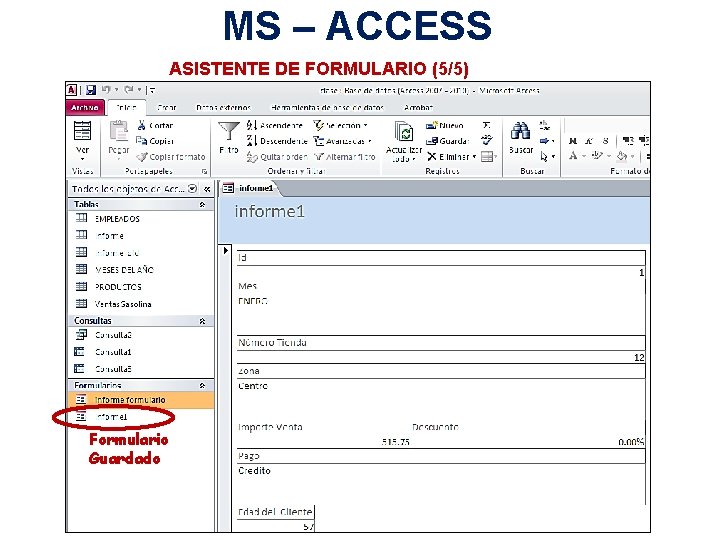
Task: Click Copiar button
Action: click(155, 141)
